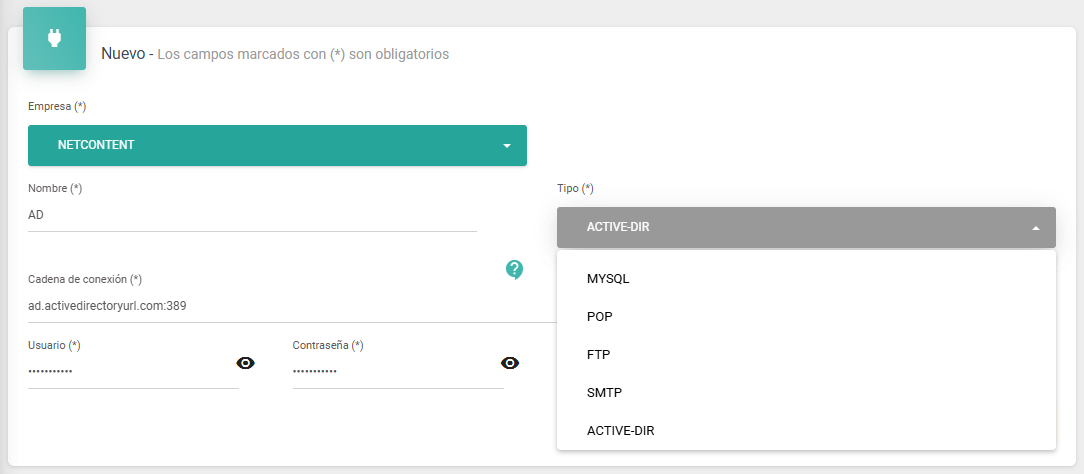Show the Usuario field value with eye icon
Viewport: 1084px width, 474px height.
pyautogui.click(x=245, y=363)
